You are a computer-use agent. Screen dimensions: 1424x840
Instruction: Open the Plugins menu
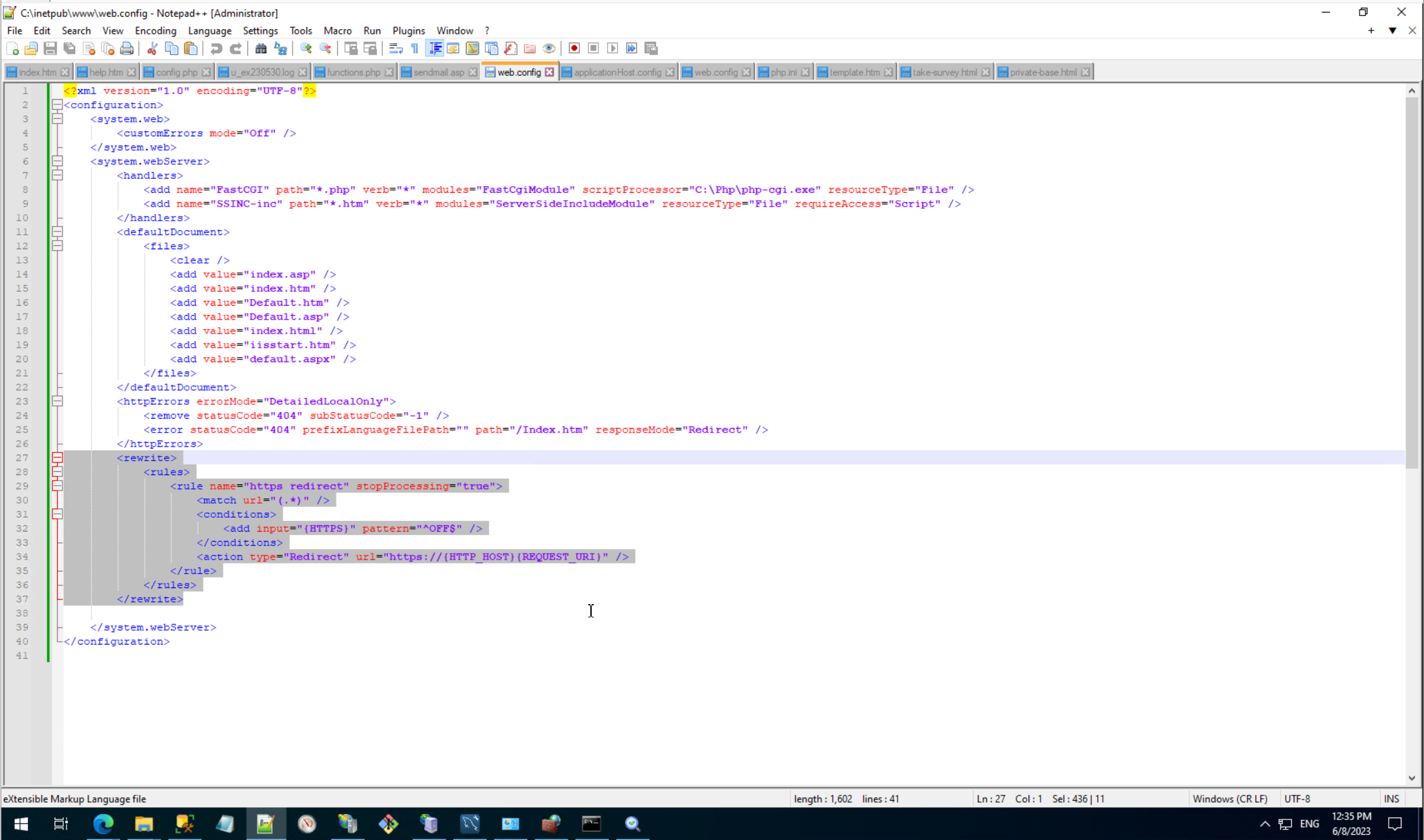[408, 31]
